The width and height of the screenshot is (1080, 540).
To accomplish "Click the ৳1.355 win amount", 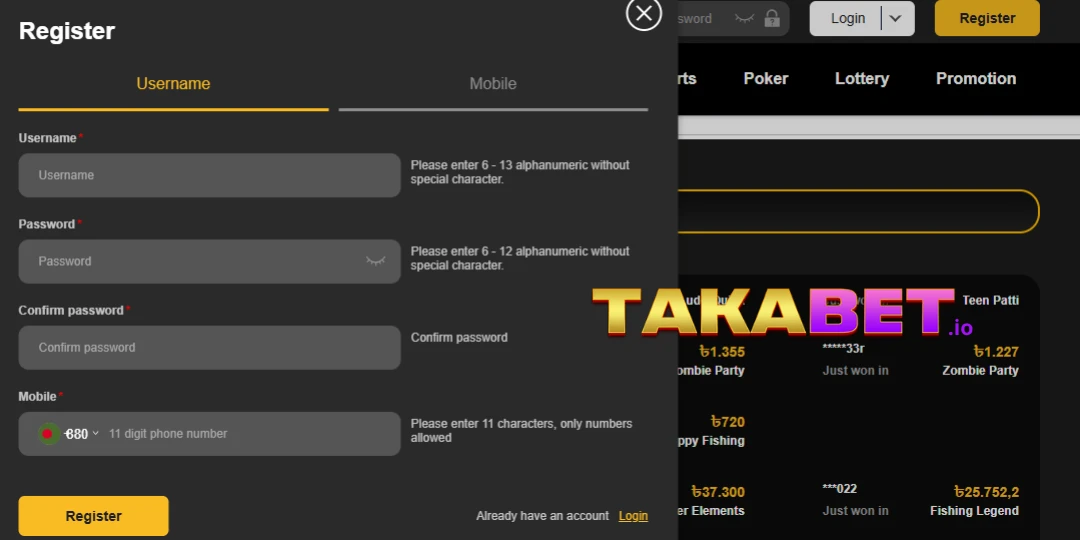I will pyautogui.click(x=722, y=352).
